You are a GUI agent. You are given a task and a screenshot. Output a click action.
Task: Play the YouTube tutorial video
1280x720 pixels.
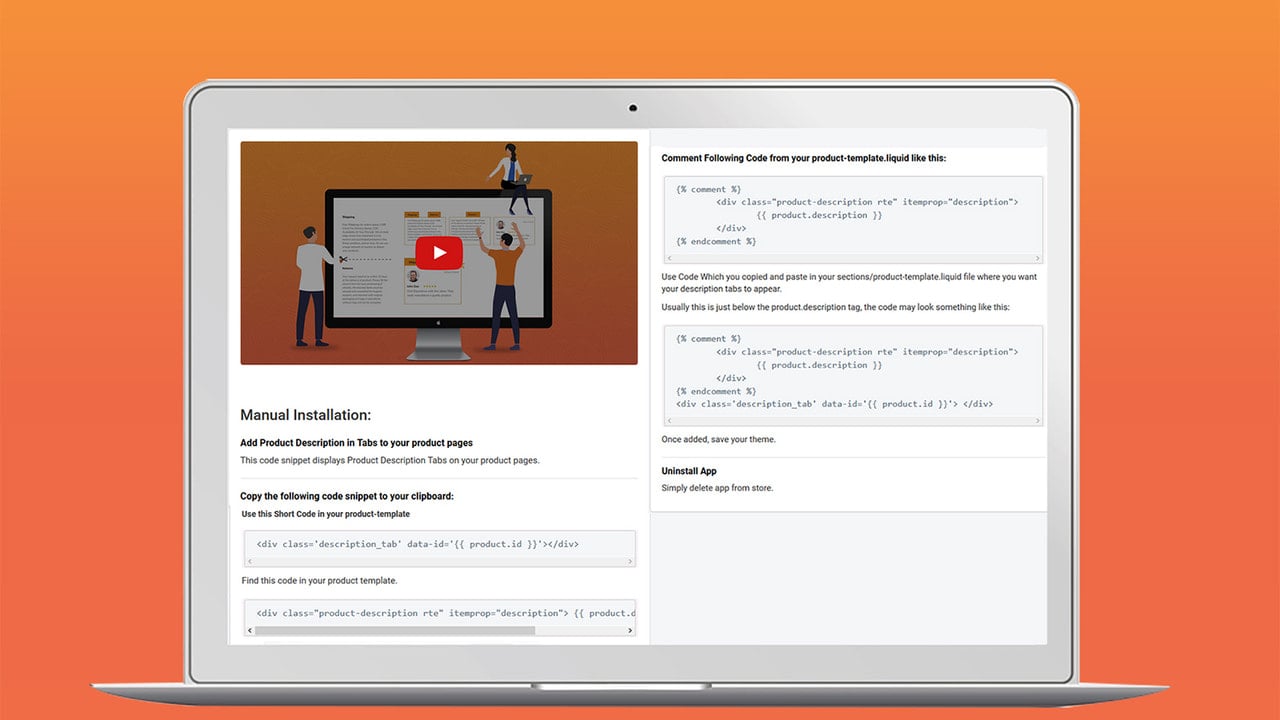tap(439, 252)
